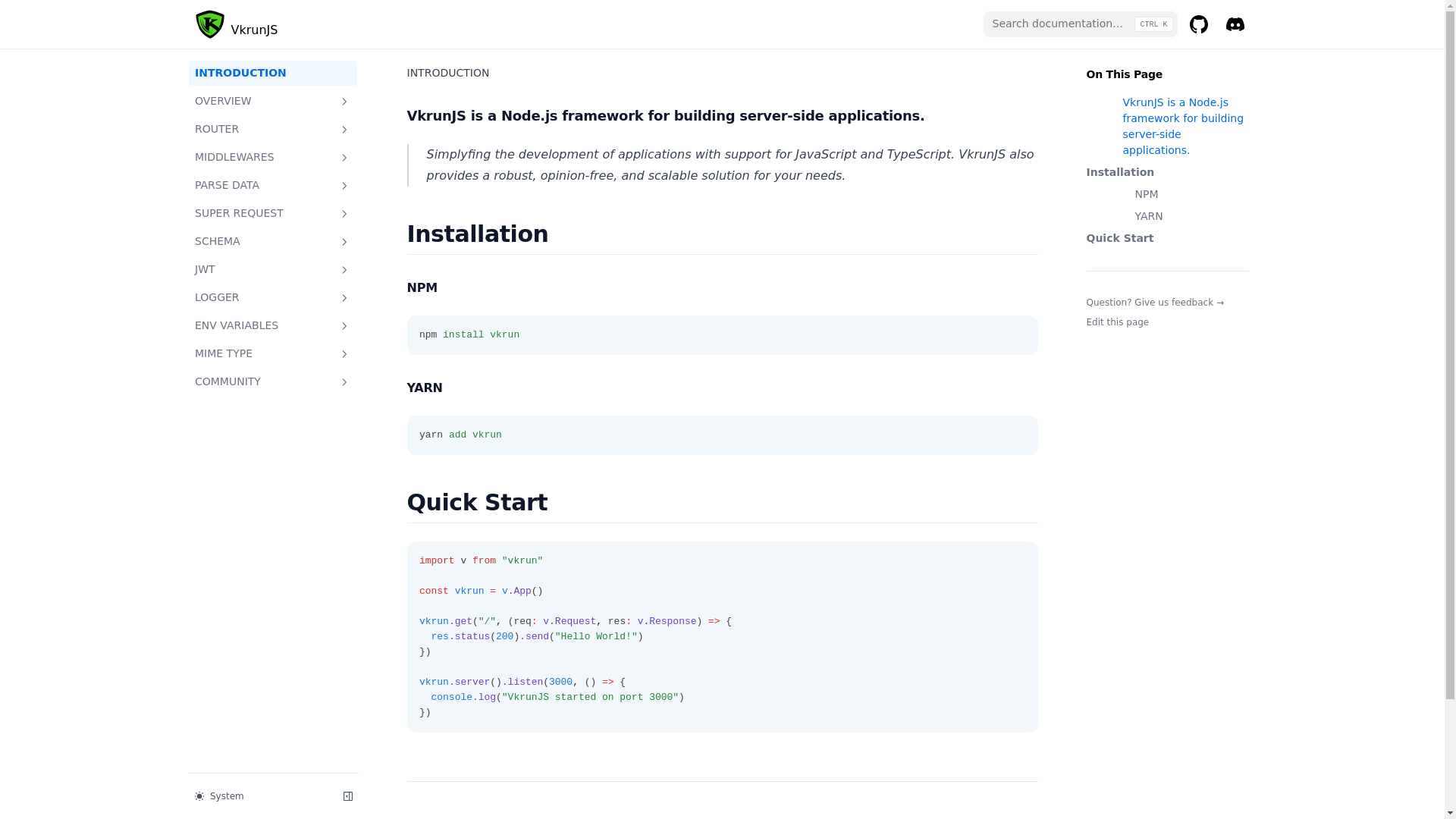The width and height of the screenshot is (1456, 819).
Task: Open the COMMUNITY sidebar item
Action: point(273,381)
